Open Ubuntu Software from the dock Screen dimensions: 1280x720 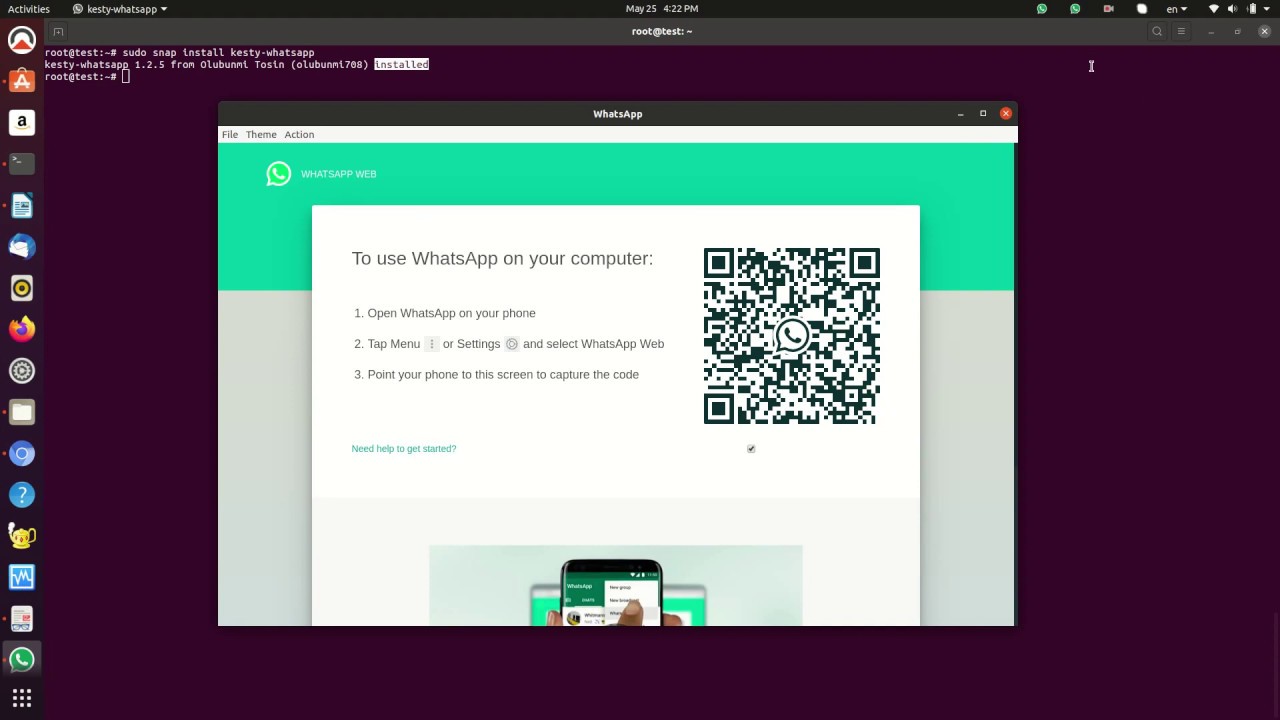click(x=22, y=81)
